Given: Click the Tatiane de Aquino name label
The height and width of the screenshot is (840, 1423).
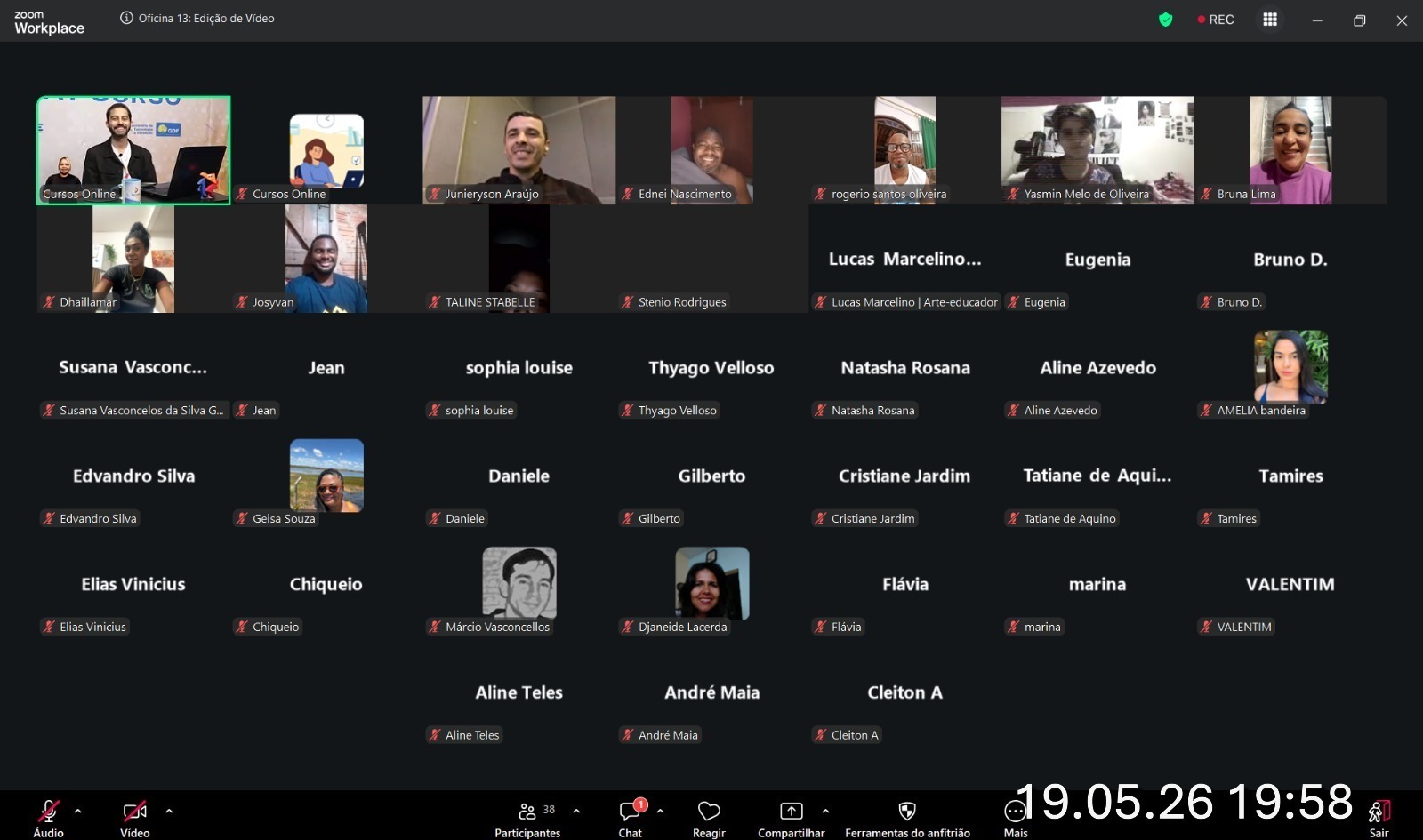Looking at the screenshot, I should [1070, 519].
